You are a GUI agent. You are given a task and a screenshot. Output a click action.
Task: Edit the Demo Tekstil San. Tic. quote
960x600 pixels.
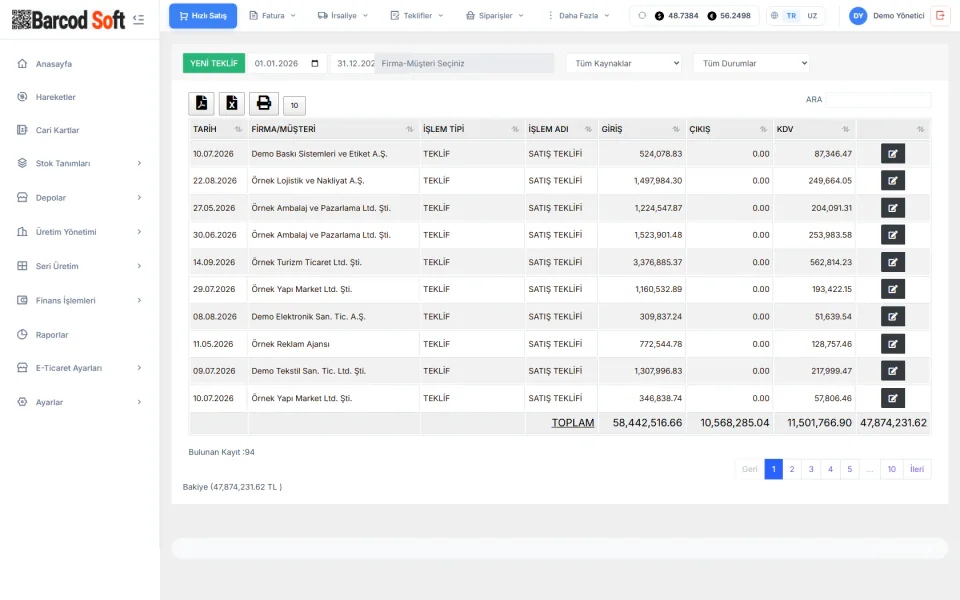tap(893, 370)
